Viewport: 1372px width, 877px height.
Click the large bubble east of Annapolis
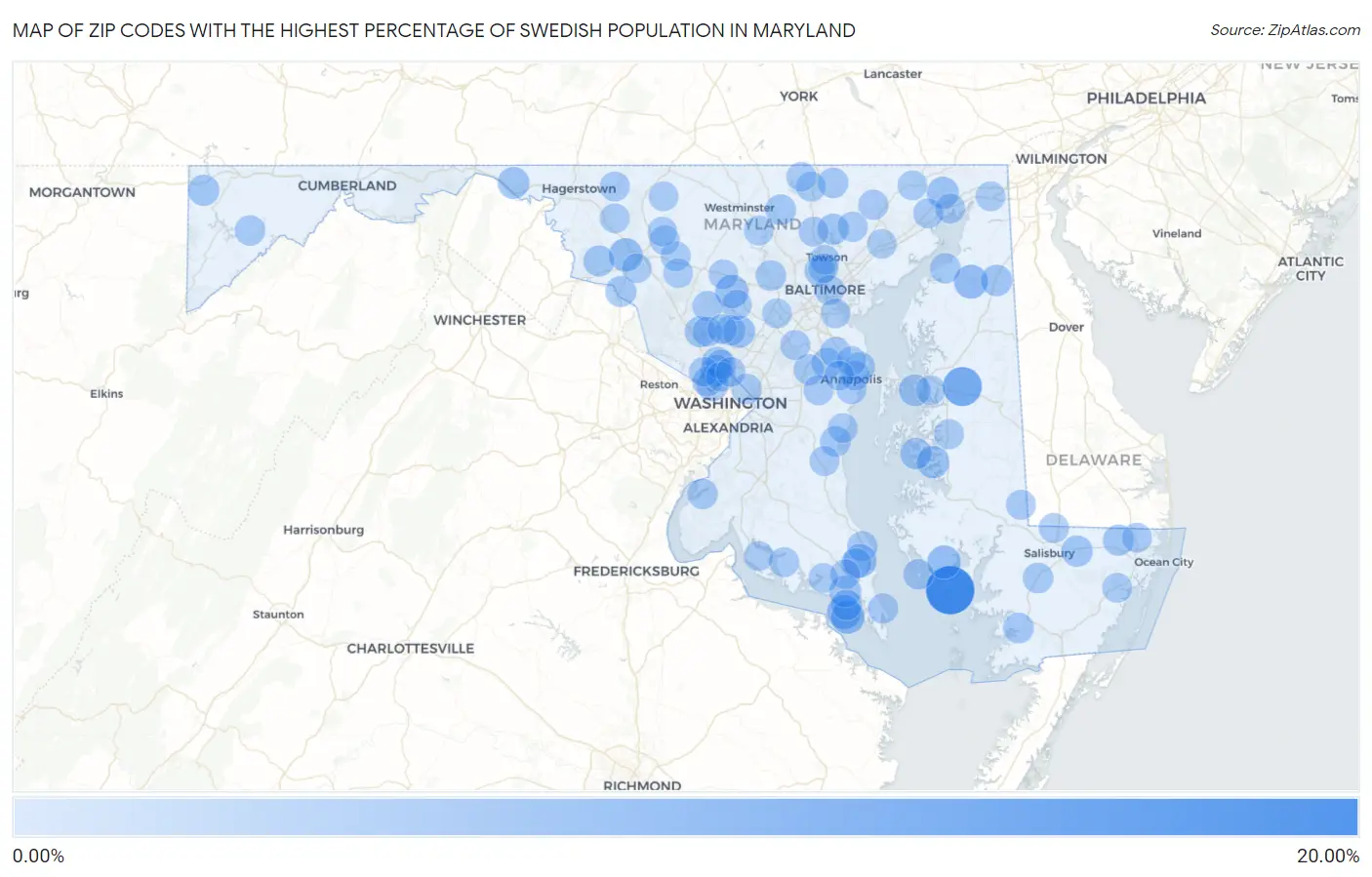click(x=962, y=386)
